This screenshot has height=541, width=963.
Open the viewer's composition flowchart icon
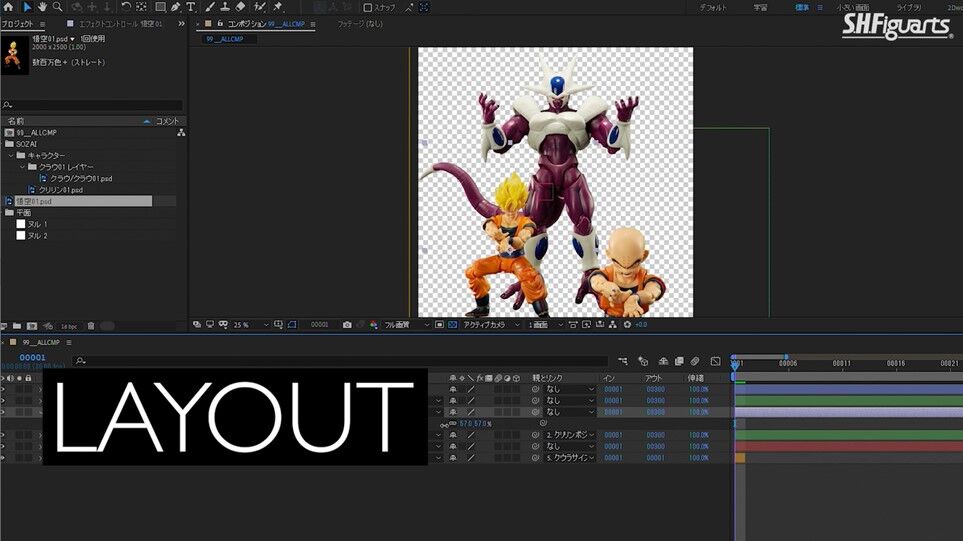click(612, 324)
